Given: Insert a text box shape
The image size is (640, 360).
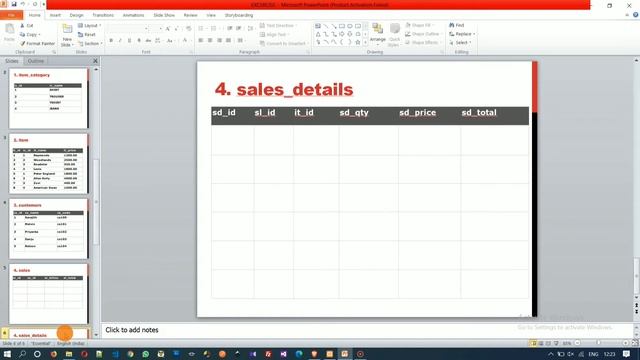Looking at the screenshot, I should click(x=318, y=26).
